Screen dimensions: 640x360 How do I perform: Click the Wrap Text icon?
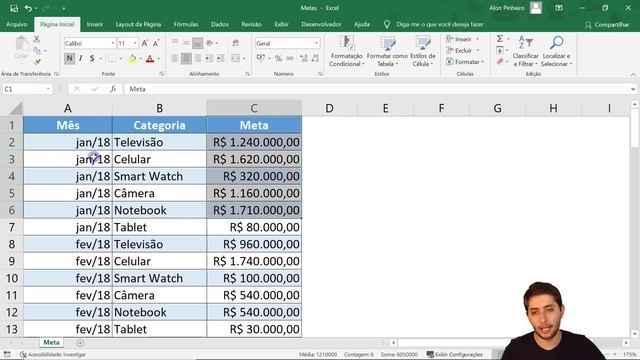(x=236, y=43)
